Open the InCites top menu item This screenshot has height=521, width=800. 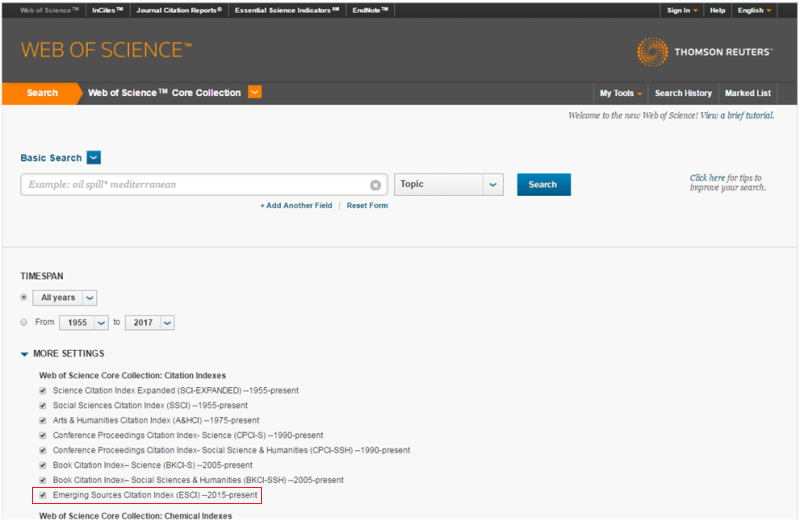[x=107, y=10]
